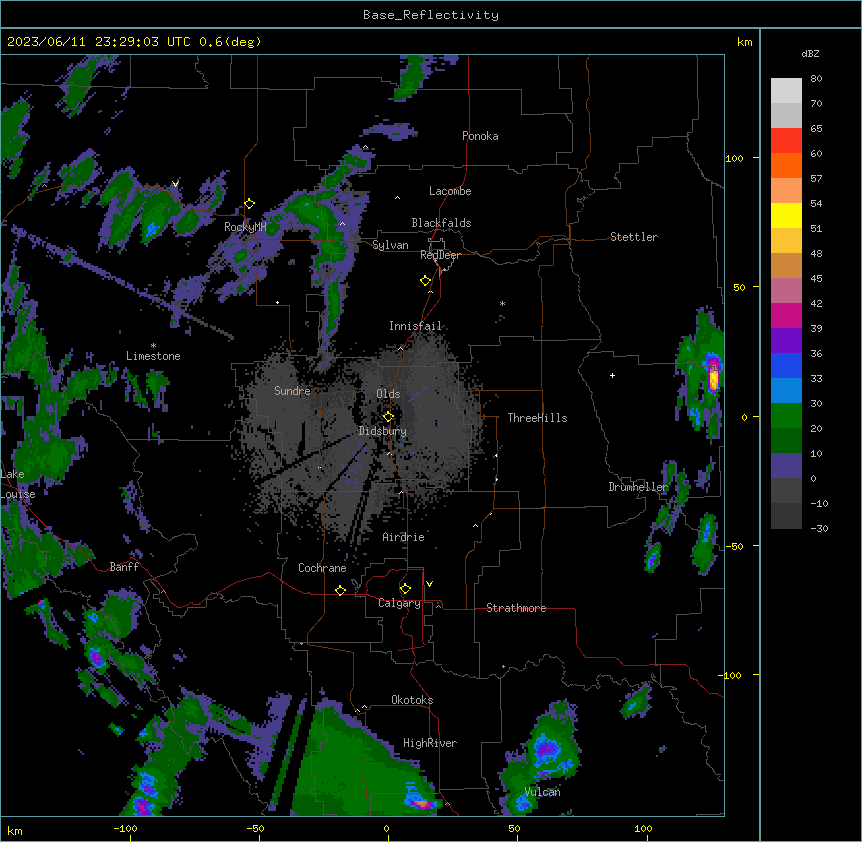Select the bright blue 36-33 dBZ swatch
The height and width of the screenshot is (842, 862).
point(786,365)
